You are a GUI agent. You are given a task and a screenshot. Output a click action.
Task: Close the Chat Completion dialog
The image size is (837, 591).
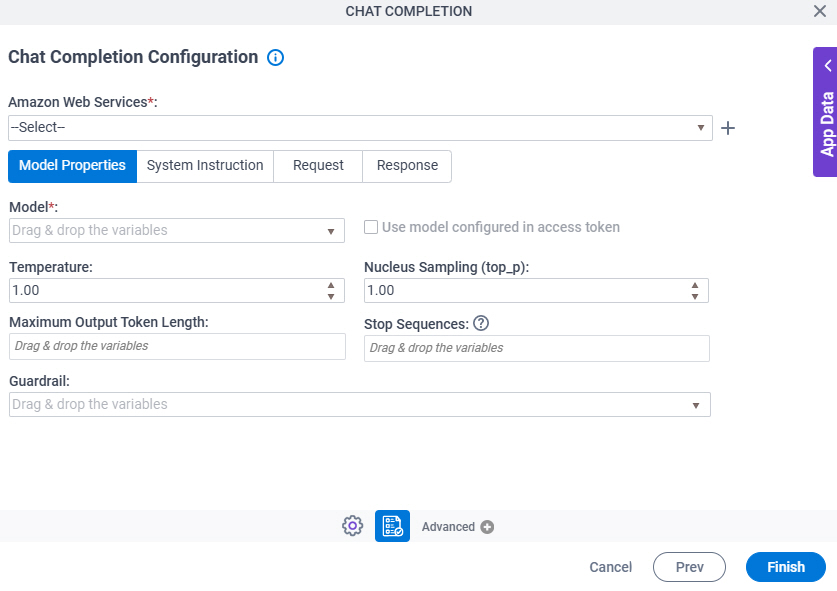tap(820, 11)
